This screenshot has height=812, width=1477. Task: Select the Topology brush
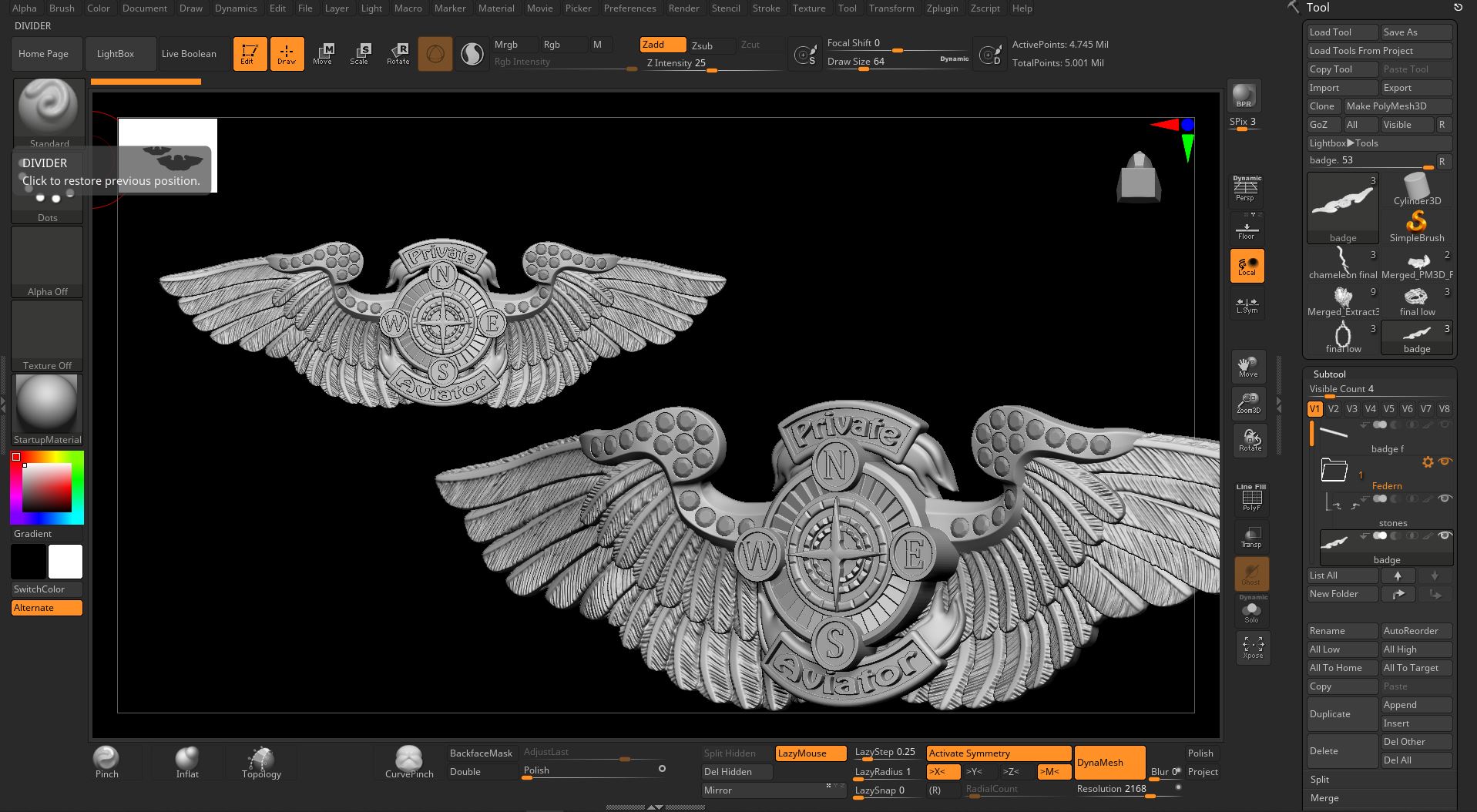pyautogui.click(x=261, y=763)
